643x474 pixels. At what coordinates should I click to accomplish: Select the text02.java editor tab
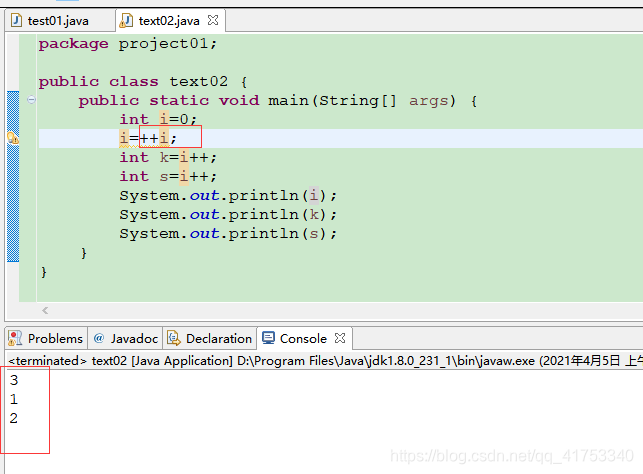click(169, 21)
